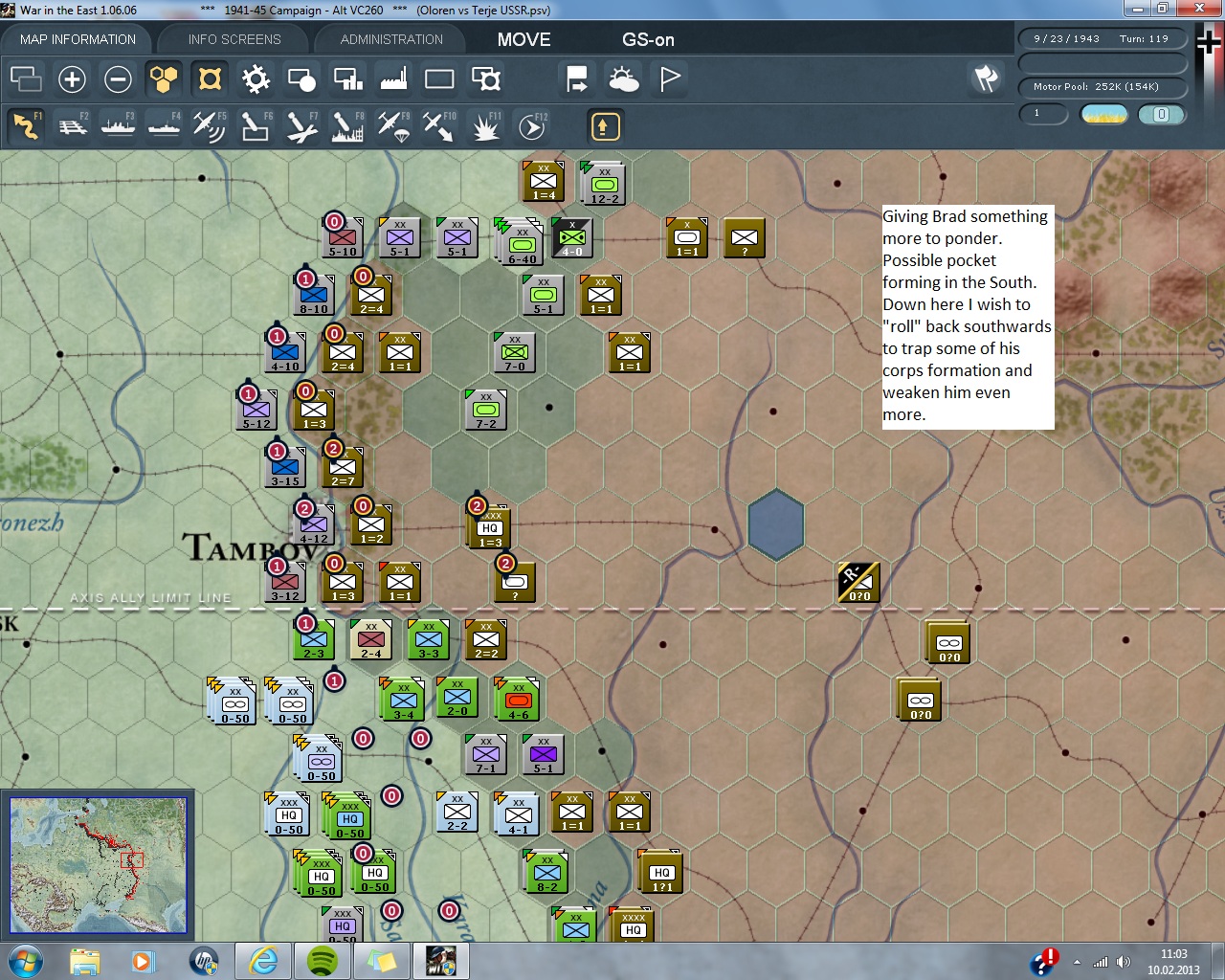Screen dimensions: 1225x980
Task: Select the 1?1 brown HQ counter
Action: point(661,872)
